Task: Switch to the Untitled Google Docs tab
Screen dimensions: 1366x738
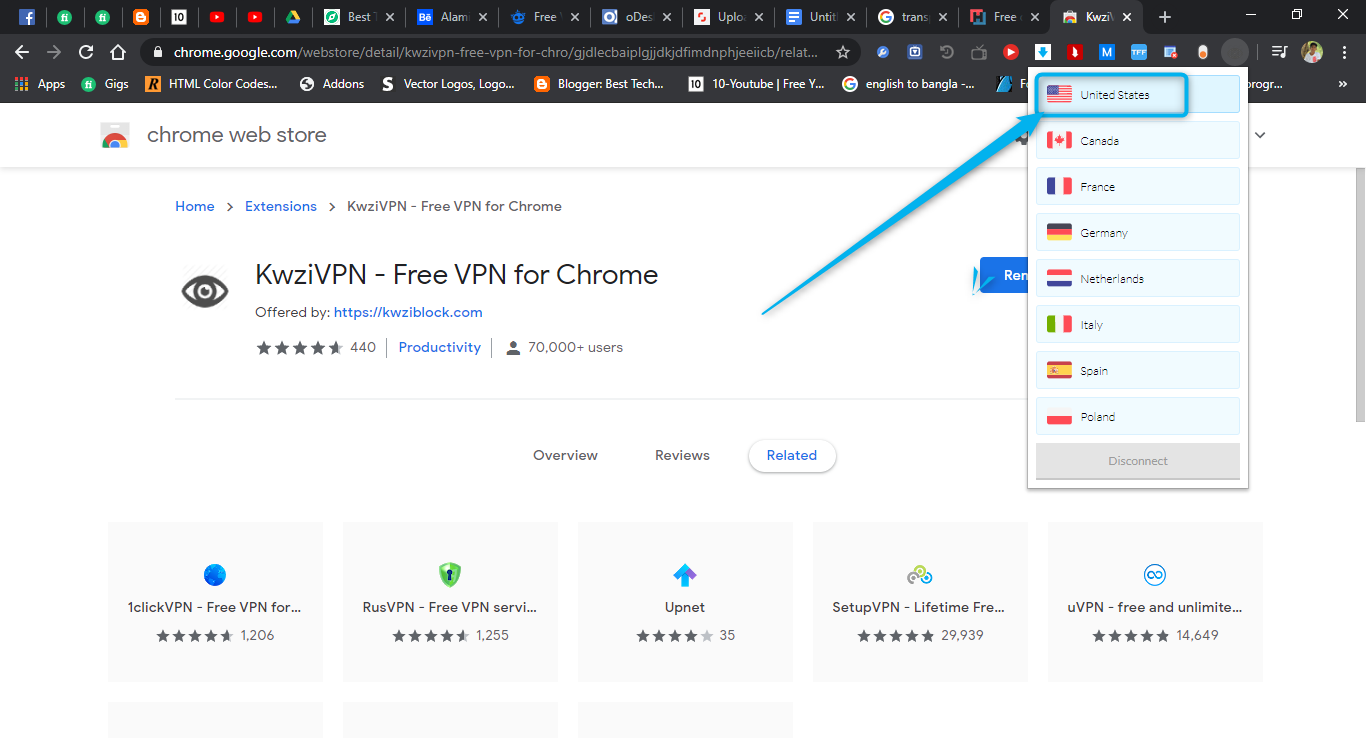Action: point(819,17)
